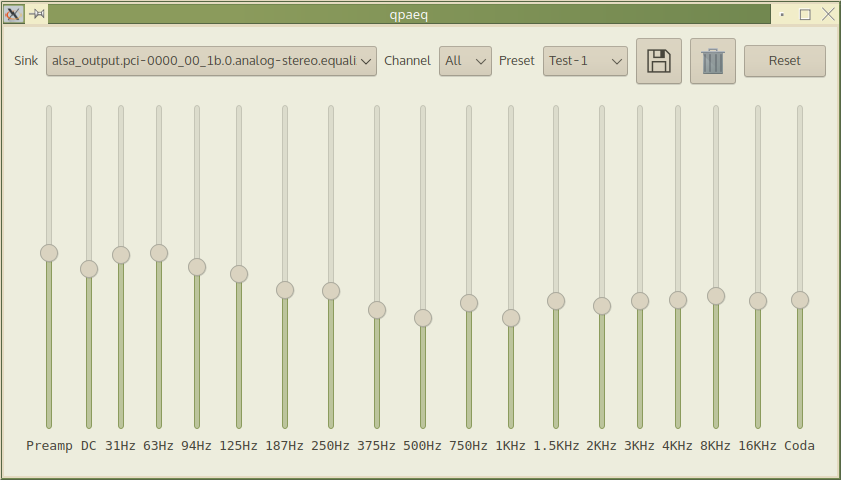
Task: Click the Coda slider handle
Action: pos(800,300)
